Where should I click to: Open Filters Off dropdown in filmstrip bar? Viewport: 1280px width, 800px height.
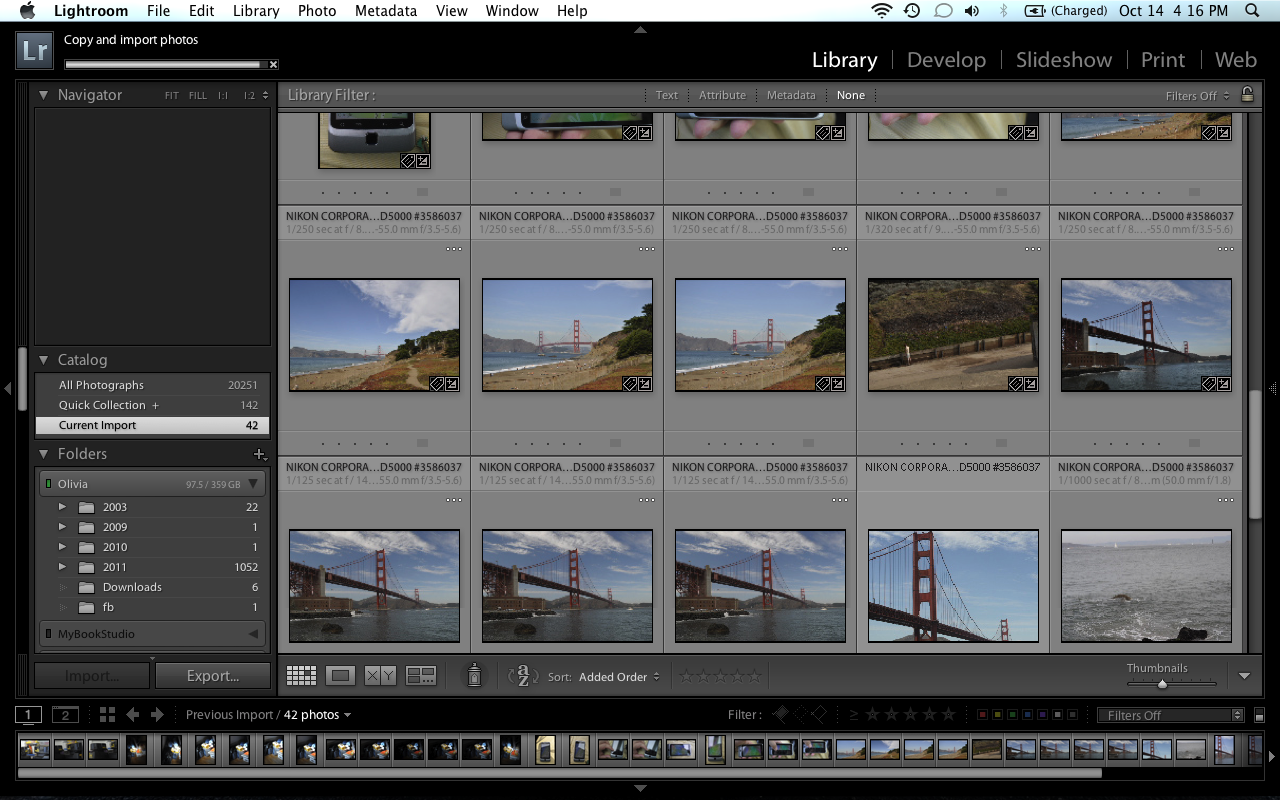(1170, 715)
